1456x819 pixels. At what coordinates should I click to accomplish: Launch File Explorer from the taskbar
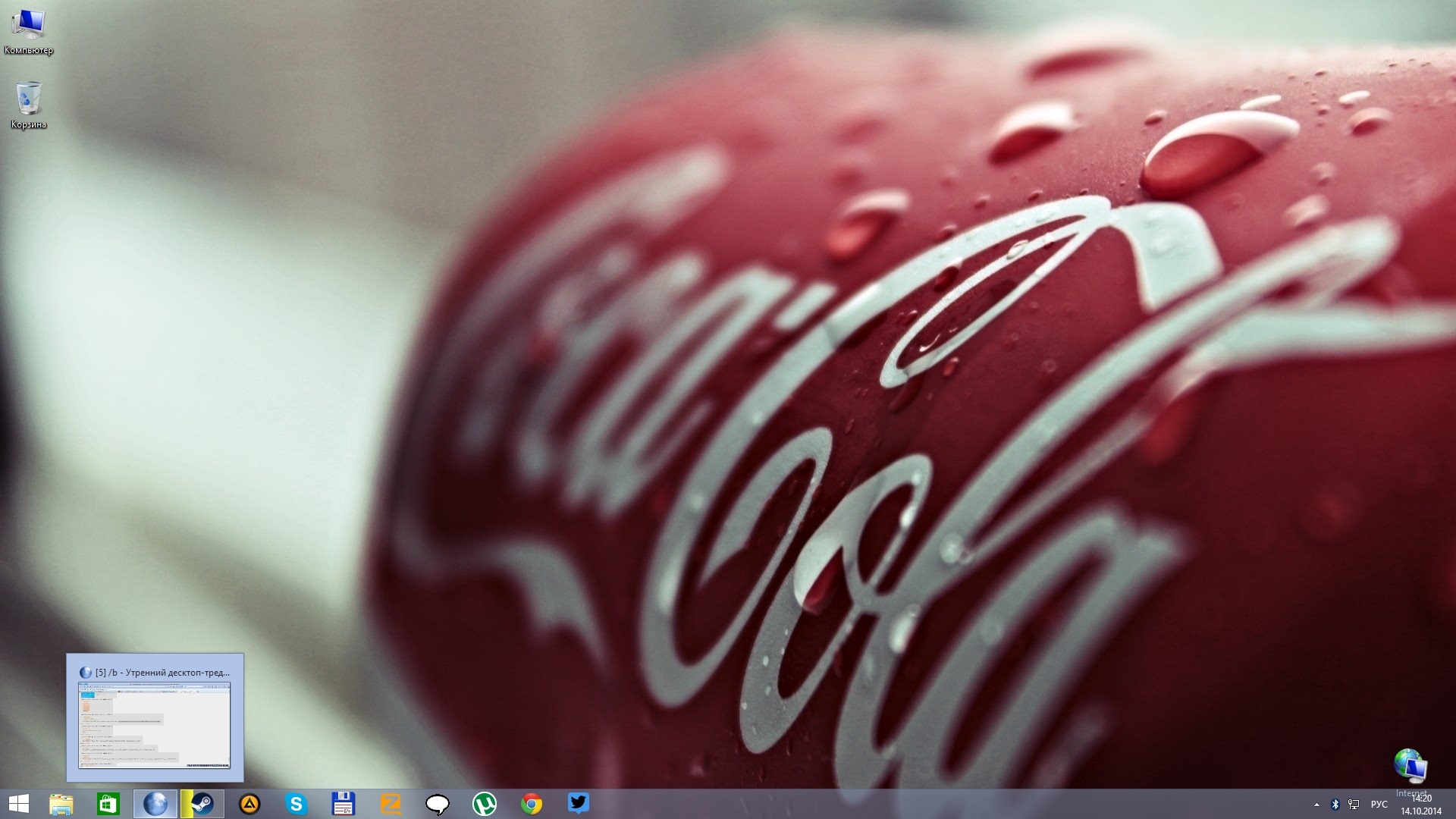tap(61, 804)
